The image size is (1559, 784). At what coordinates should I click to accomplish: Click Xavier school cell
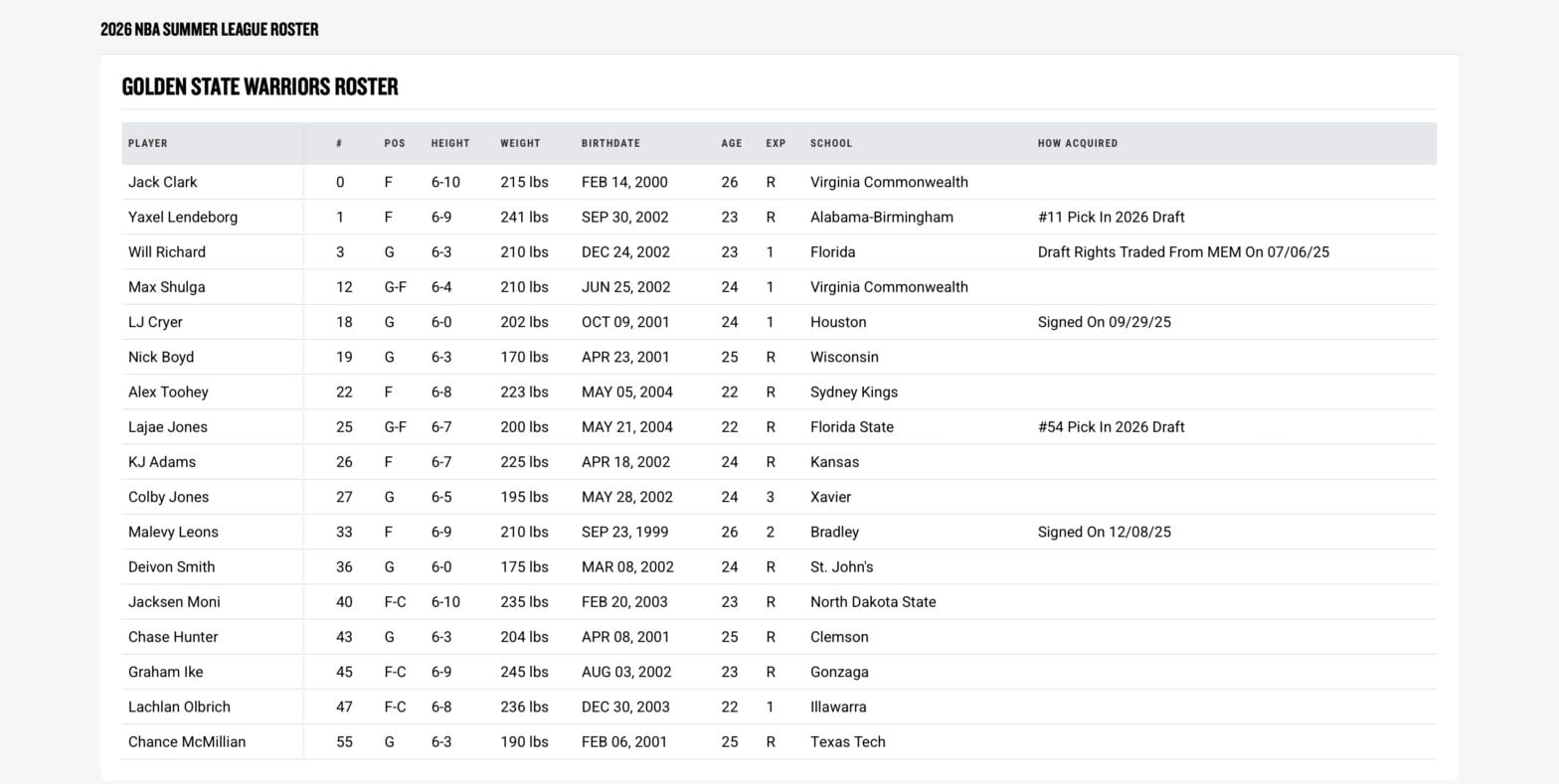point(830,497)
